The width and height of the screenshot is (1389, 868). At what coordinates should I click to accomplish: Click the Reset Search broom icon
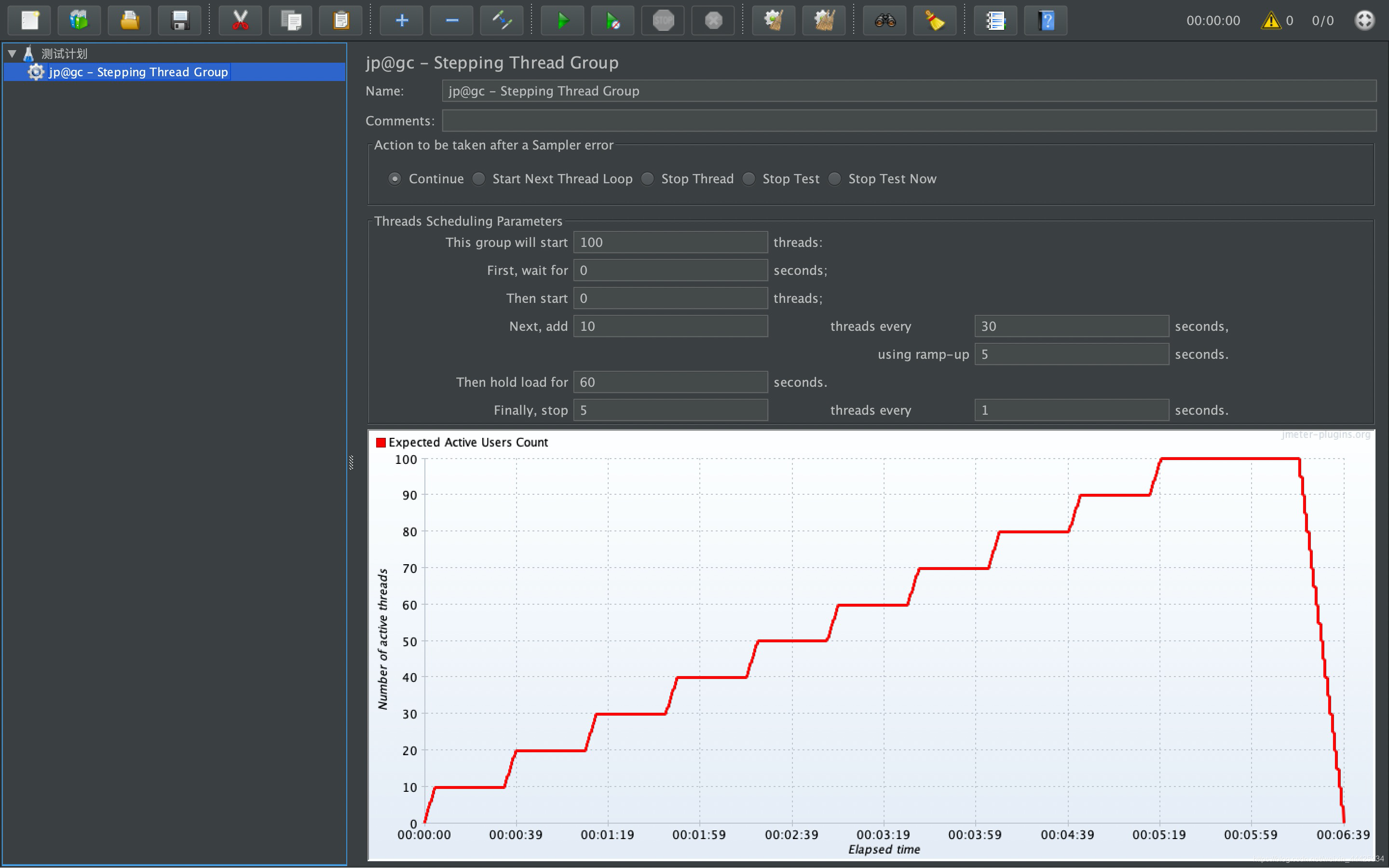tap(935, 21)
